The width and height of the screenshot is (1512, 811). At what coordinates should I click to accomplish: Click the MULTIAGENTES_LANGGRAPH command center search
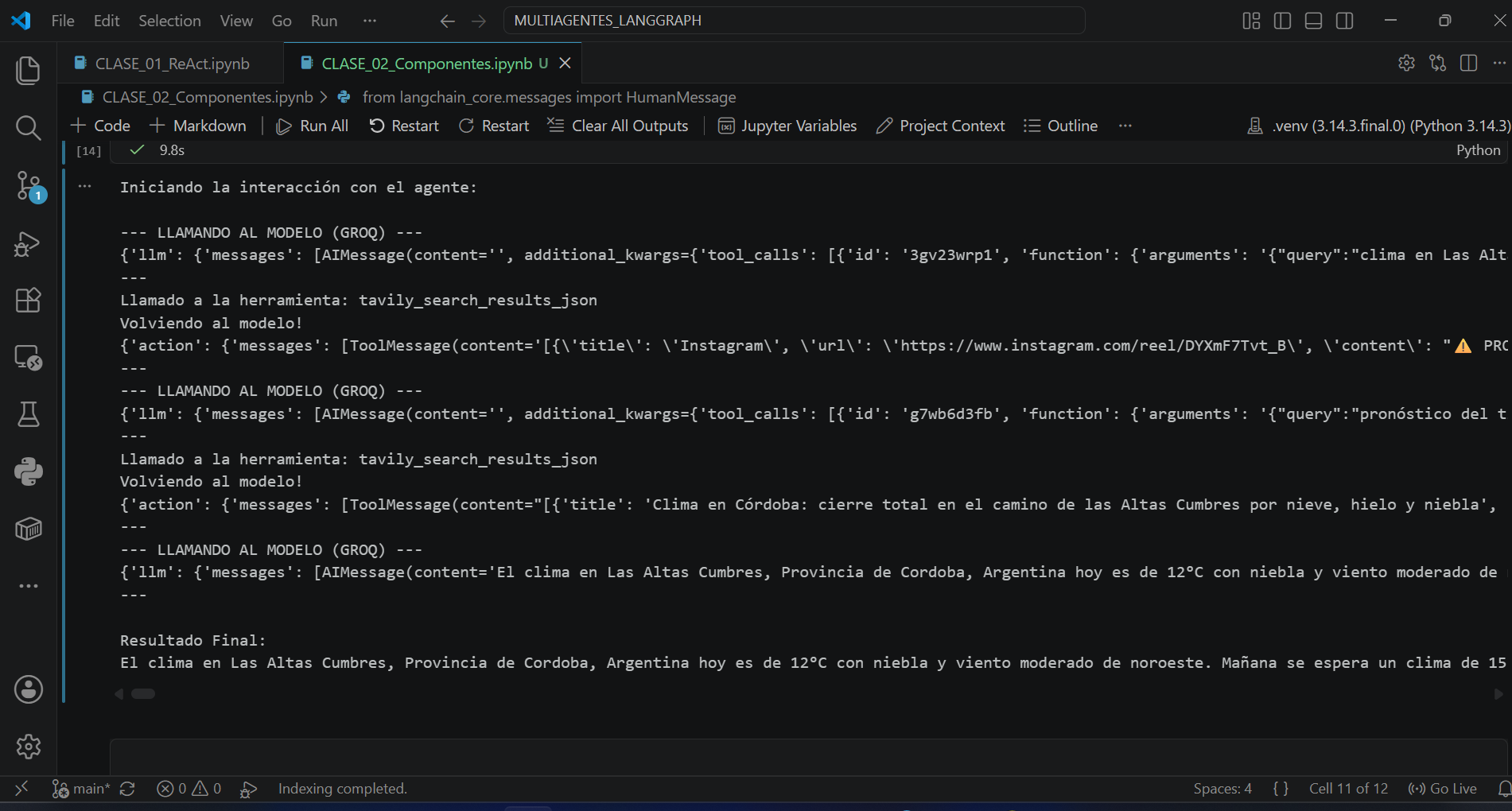(794, 21)
